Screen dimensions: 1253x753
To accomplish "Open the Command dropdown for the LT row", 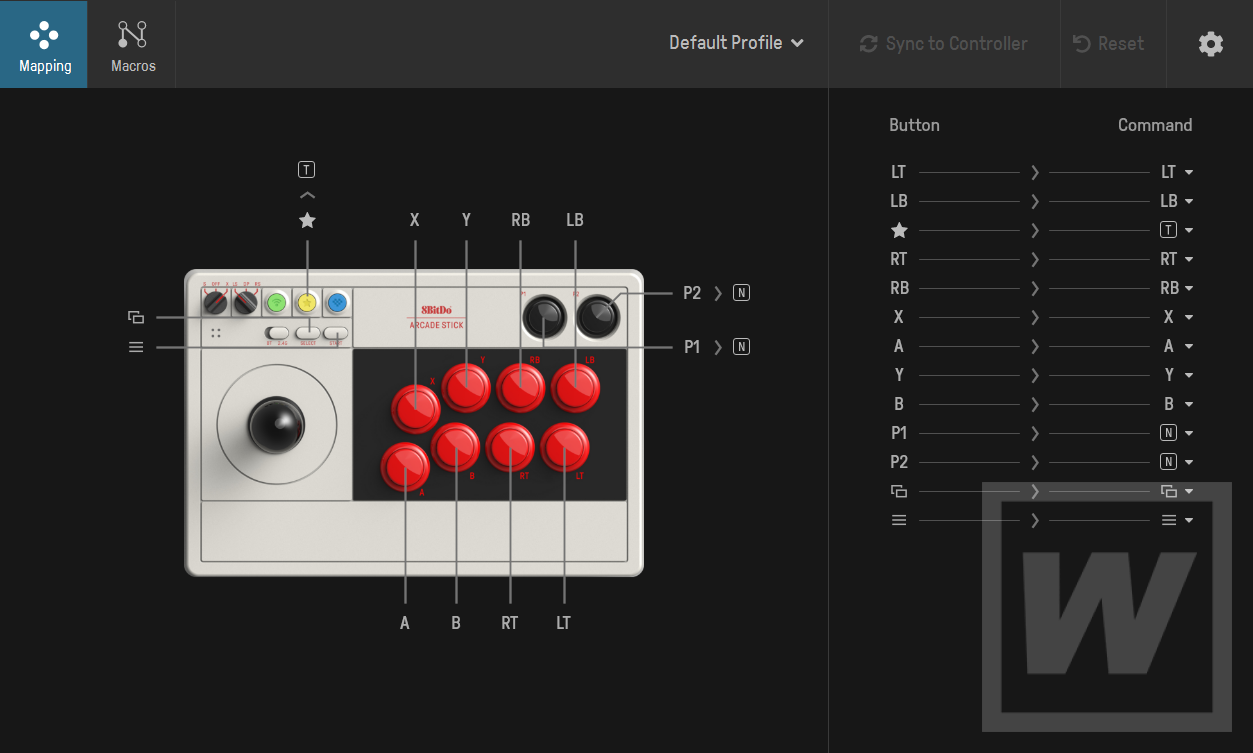I will pyautogui.click(x=1177, y=172).
